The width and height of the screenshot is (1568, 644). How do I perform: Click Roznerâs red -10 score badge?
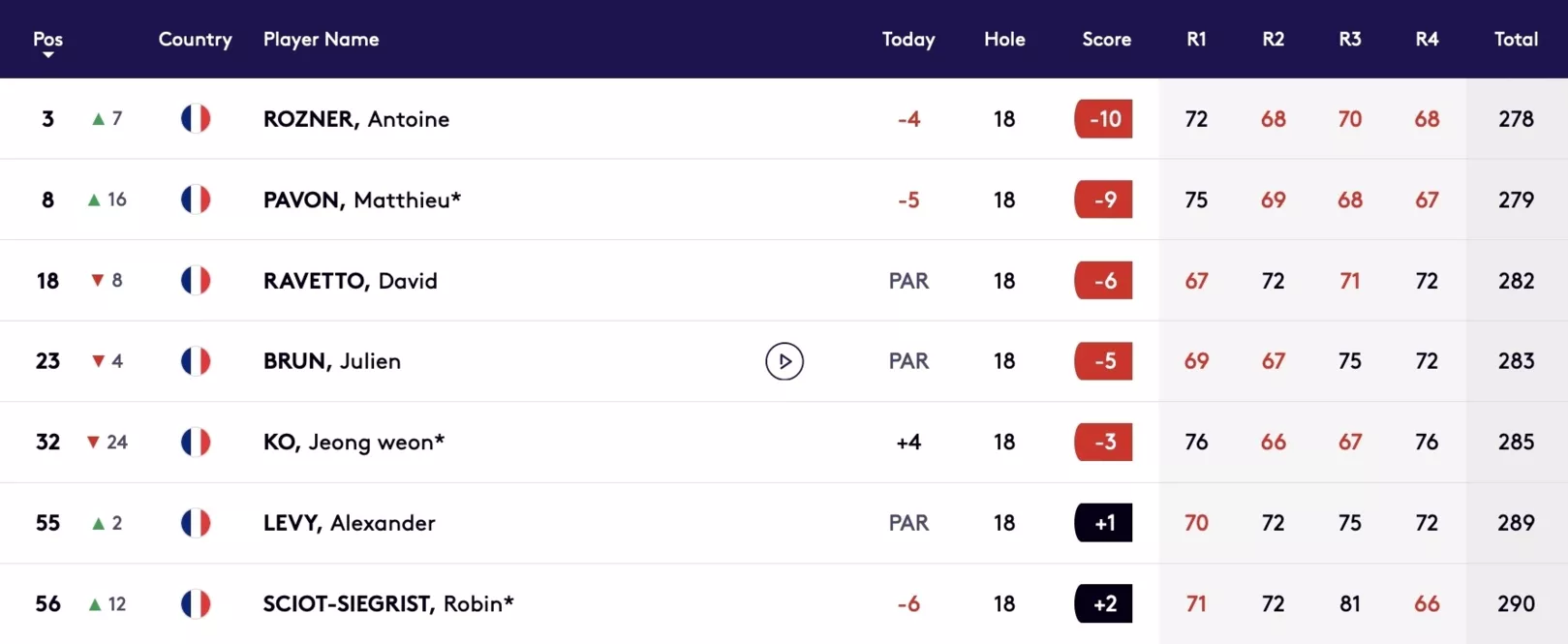click(x=1103, y=119)
